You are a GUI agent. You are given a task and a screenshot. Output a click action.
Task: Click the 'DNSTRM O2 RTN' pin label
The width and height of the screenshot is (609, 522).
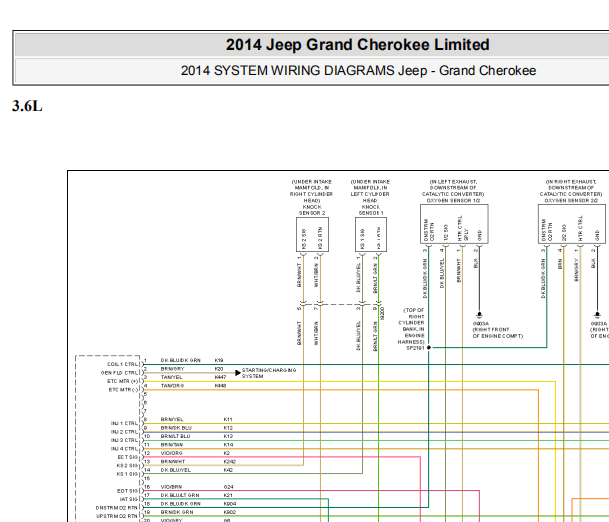pyautogui.click(x=117, y=508)
